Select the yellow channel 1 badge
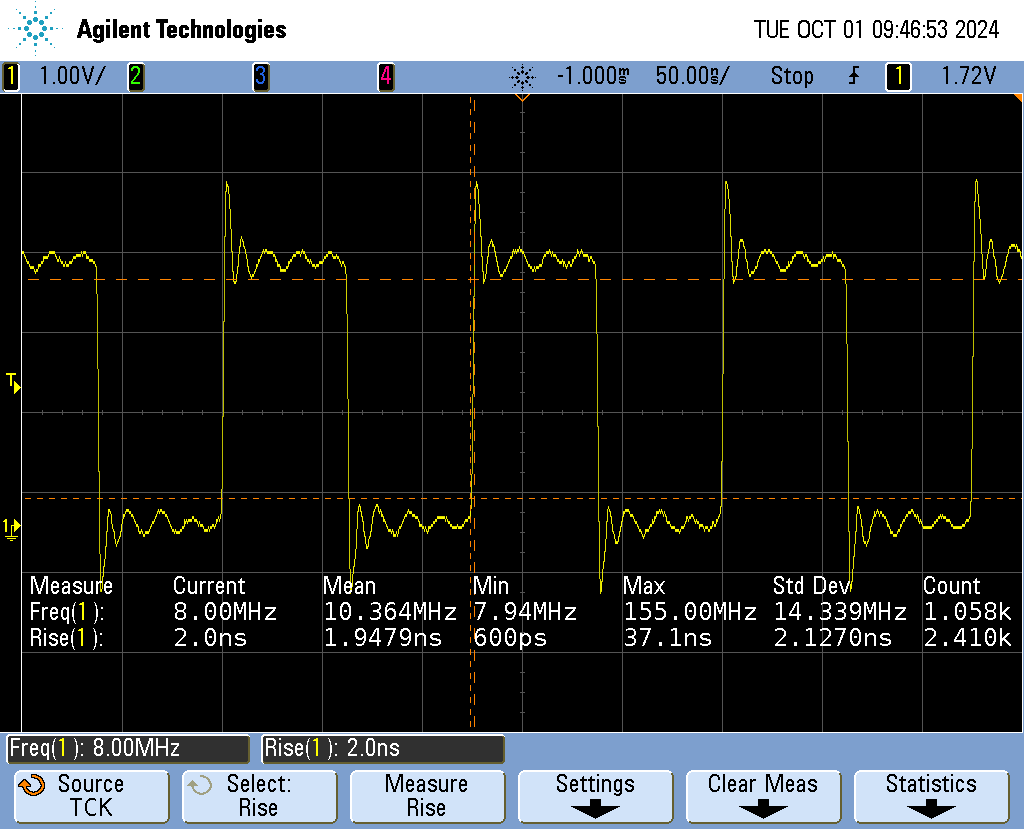Screen dimensions: 1024x829 coord(11,76)
